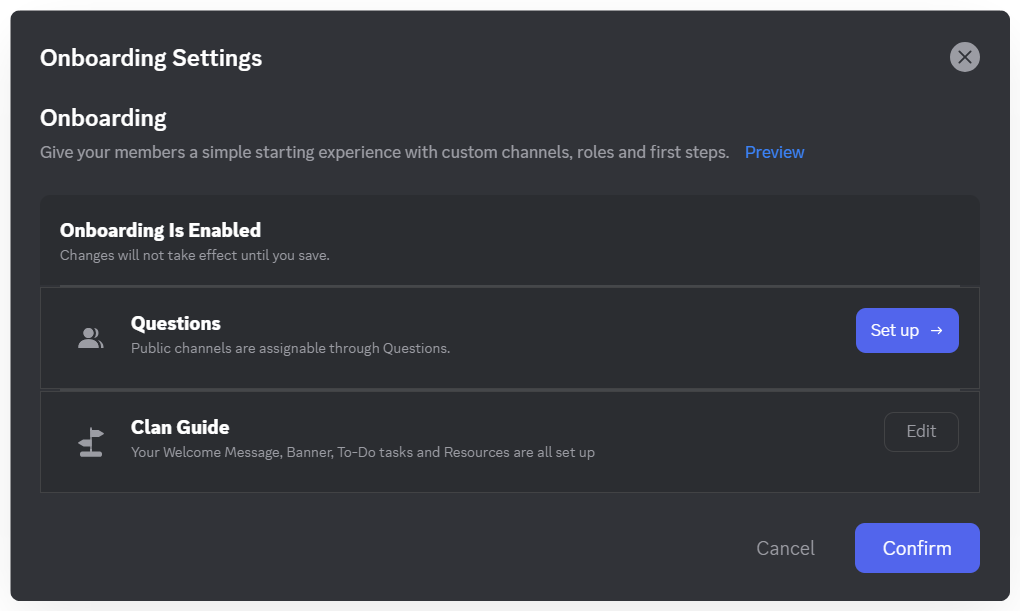Click the Questions members icon
The height and width of the screenshot is (611, 1020).
90,338
